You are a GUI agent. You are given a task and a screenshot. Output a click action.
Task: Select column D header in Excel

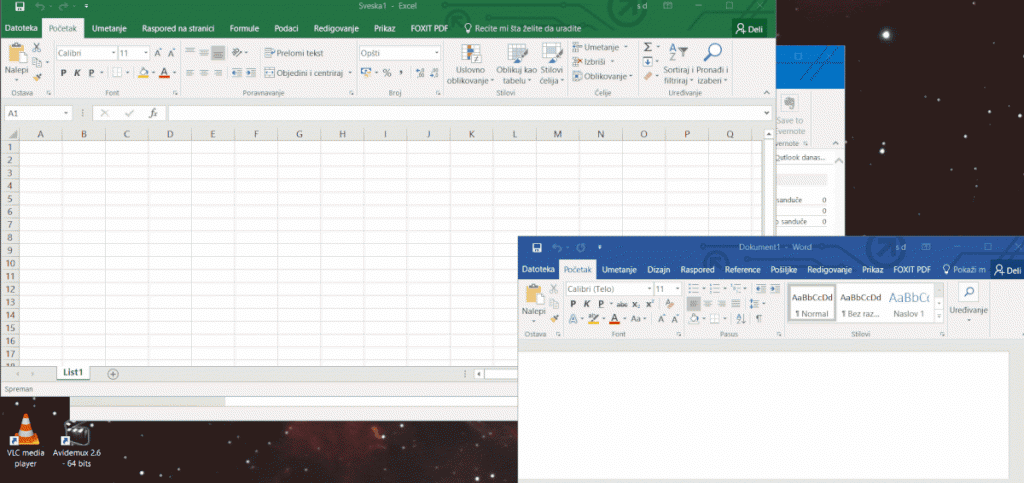pyautogui.click(x=170, y=134)
